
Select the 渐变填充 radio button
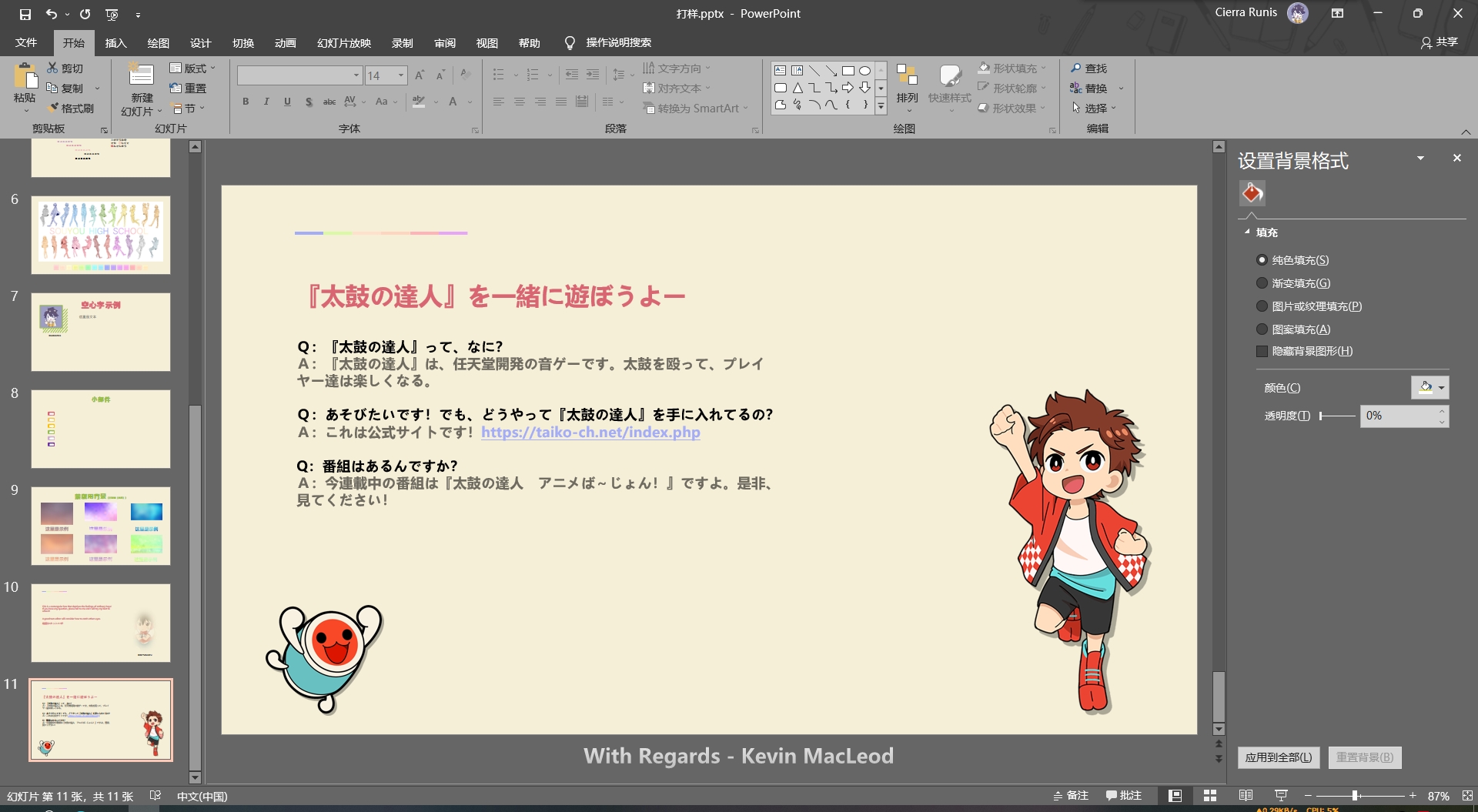[1261, 283]
